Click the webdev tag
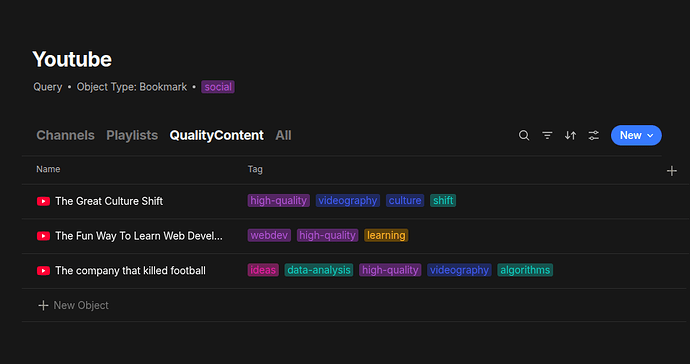The width and height of the screenshot is (690, 364). pos(269,235)
